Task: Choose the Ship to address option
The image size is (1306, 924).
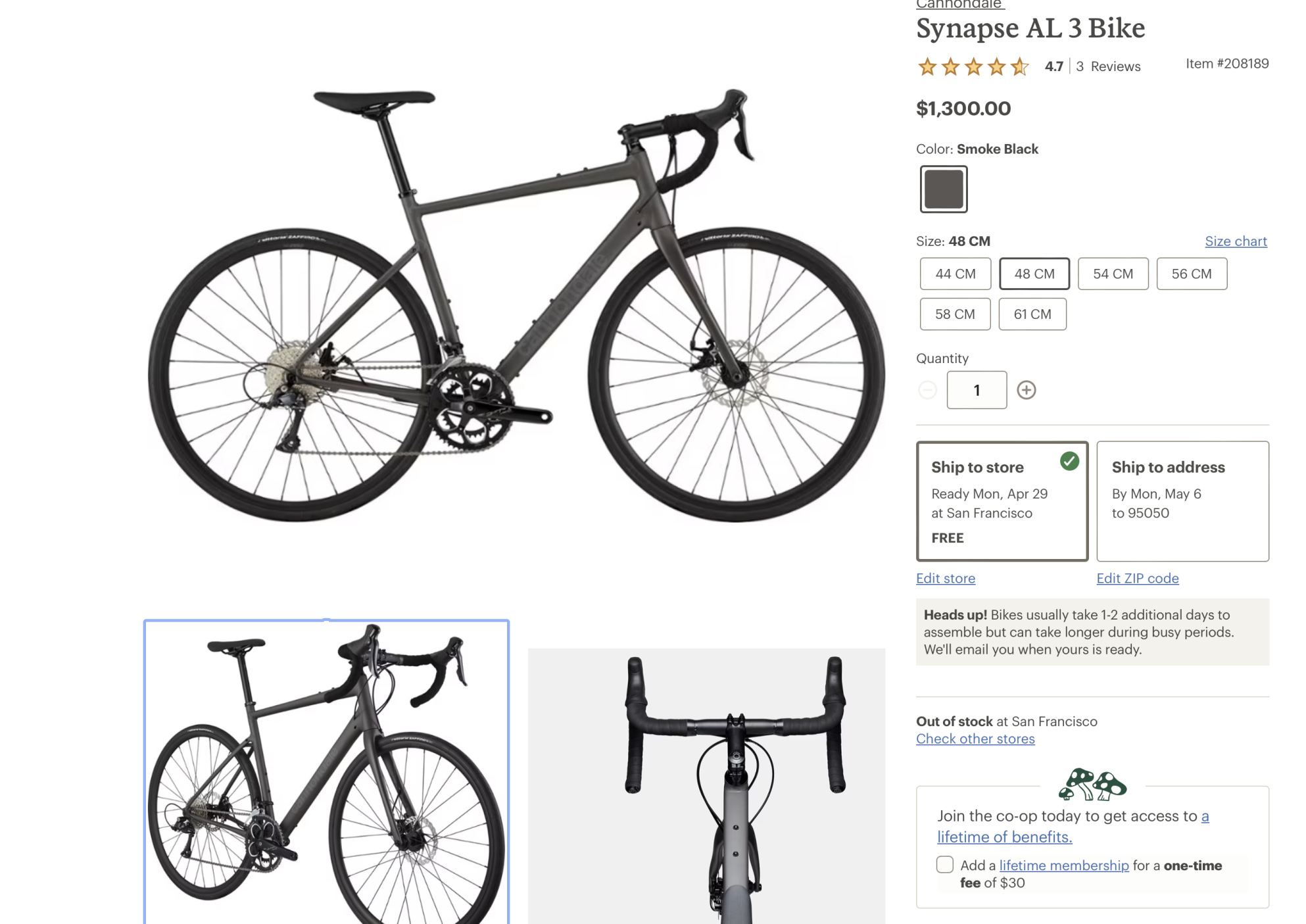Action: 1182,500
